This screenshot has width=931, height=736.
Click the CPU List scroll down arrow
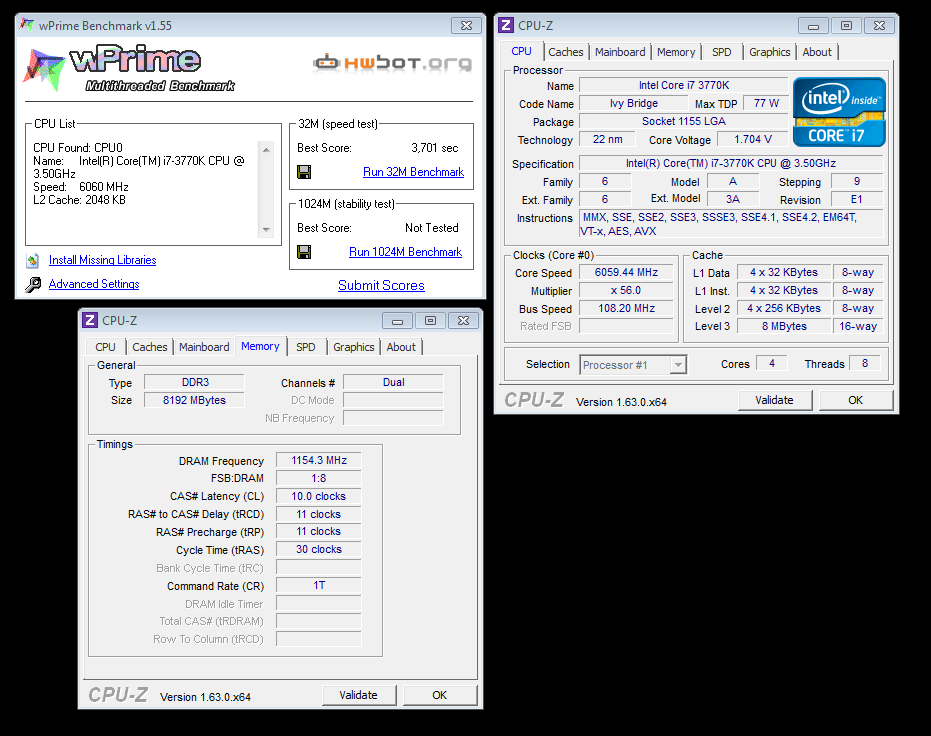[x=266, y=230]
